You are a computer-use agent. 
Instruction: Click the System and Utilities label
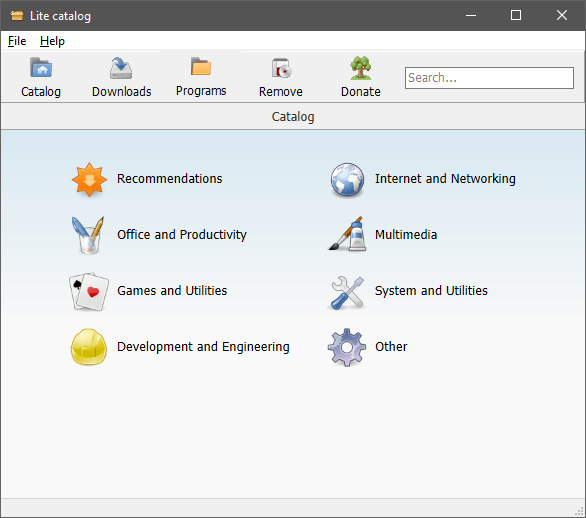point(431,290)
